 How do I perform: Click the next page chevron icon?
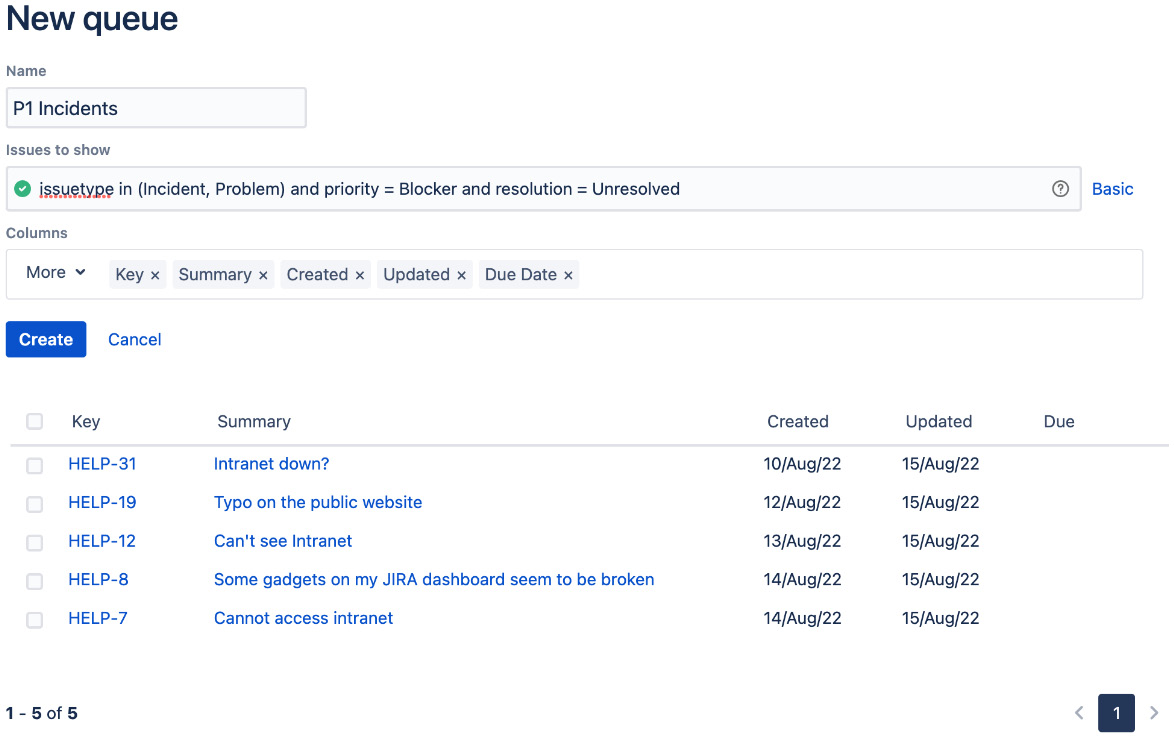1154,712
